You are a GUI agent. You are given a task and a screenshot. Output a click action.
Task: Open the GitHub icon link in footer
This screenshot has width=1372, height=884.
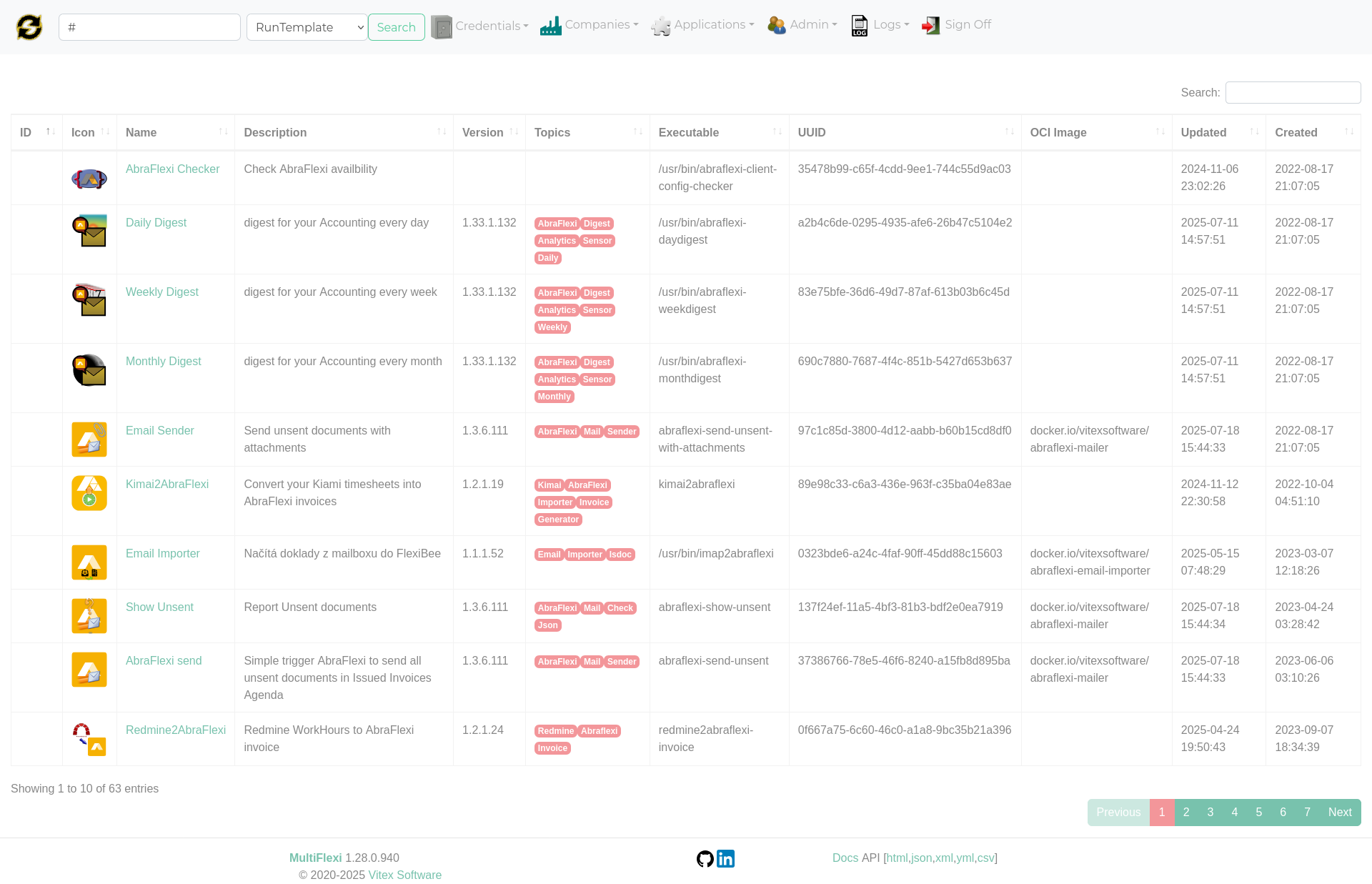705,858
